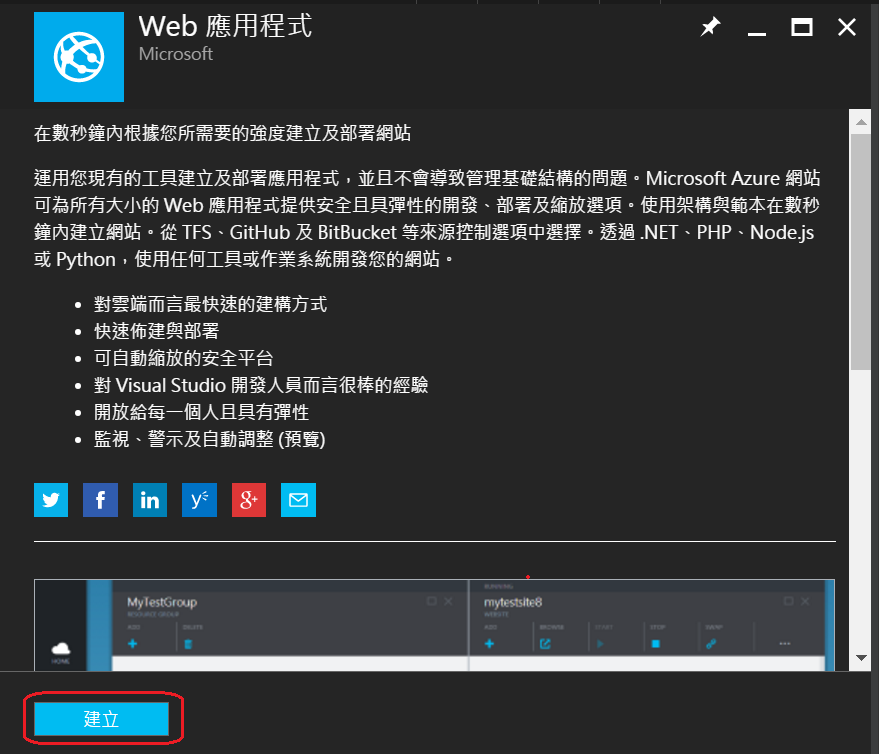Share via the Yammer icon
Viewport: 879px width, 754px height.
coord(200,499)
